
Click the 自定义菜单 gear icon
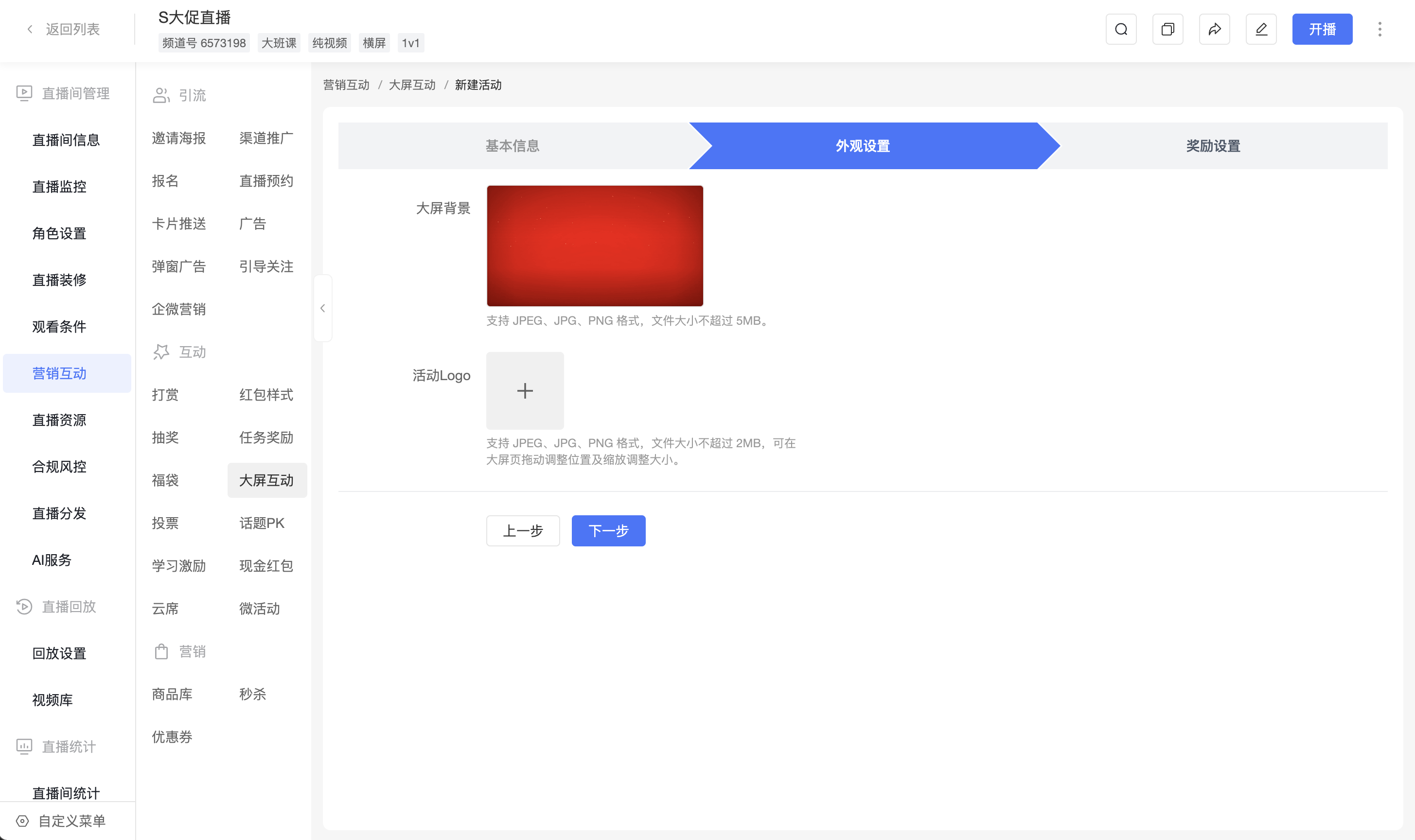click(23, 821)
